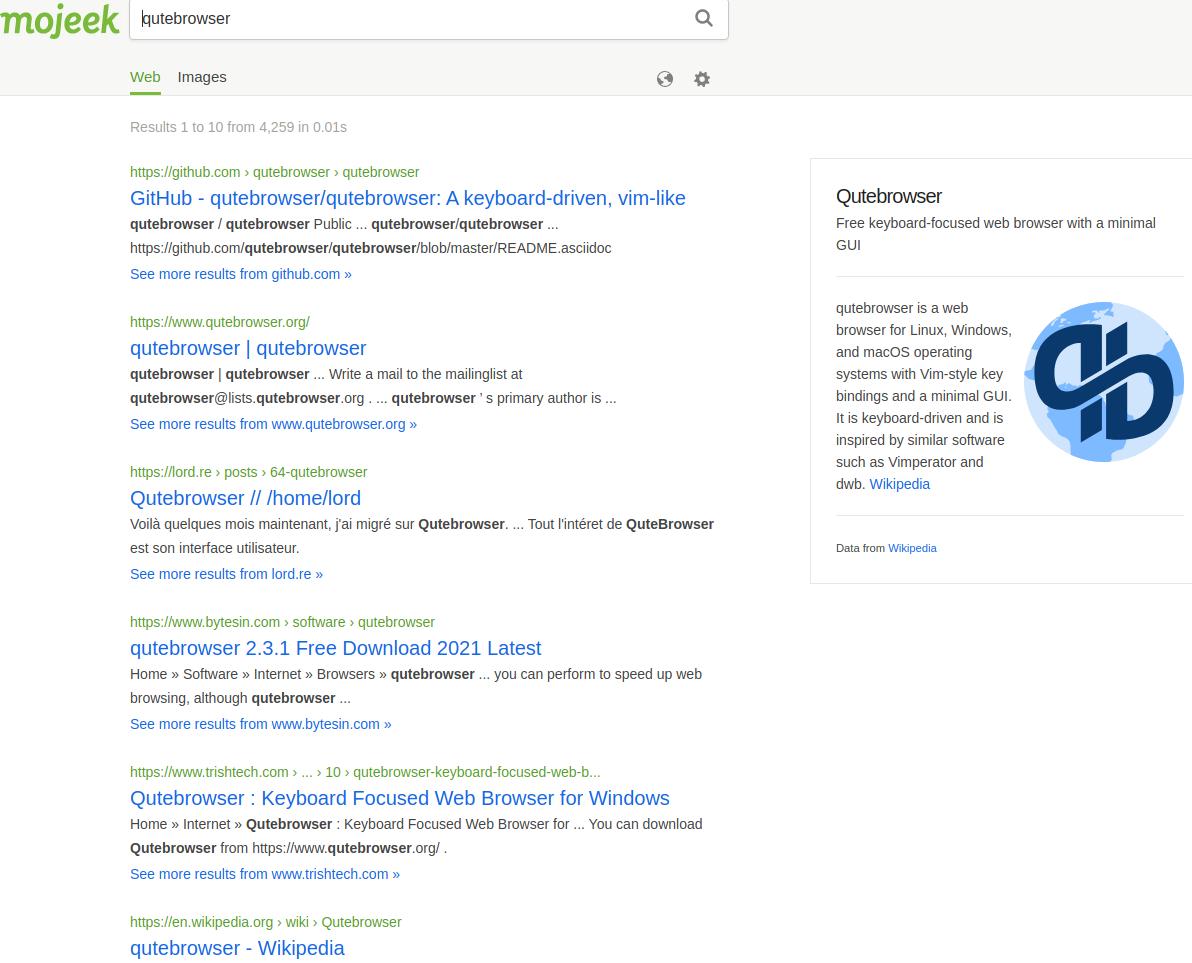This screenshot has height=963, width=1192.
Task: Open the qutebrowser - Wikipedia result
Action: (237, 948)
